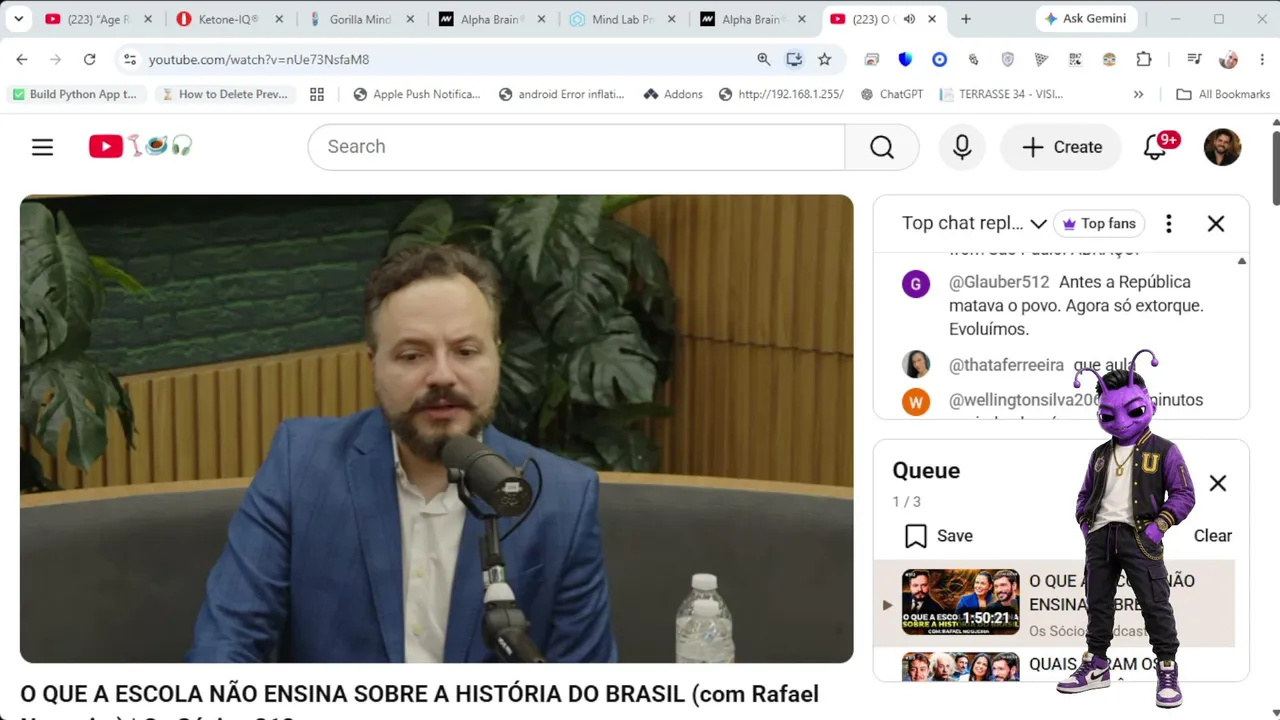
Task: Open the ChatGPT bookmark
Action: tap(890, 94)
